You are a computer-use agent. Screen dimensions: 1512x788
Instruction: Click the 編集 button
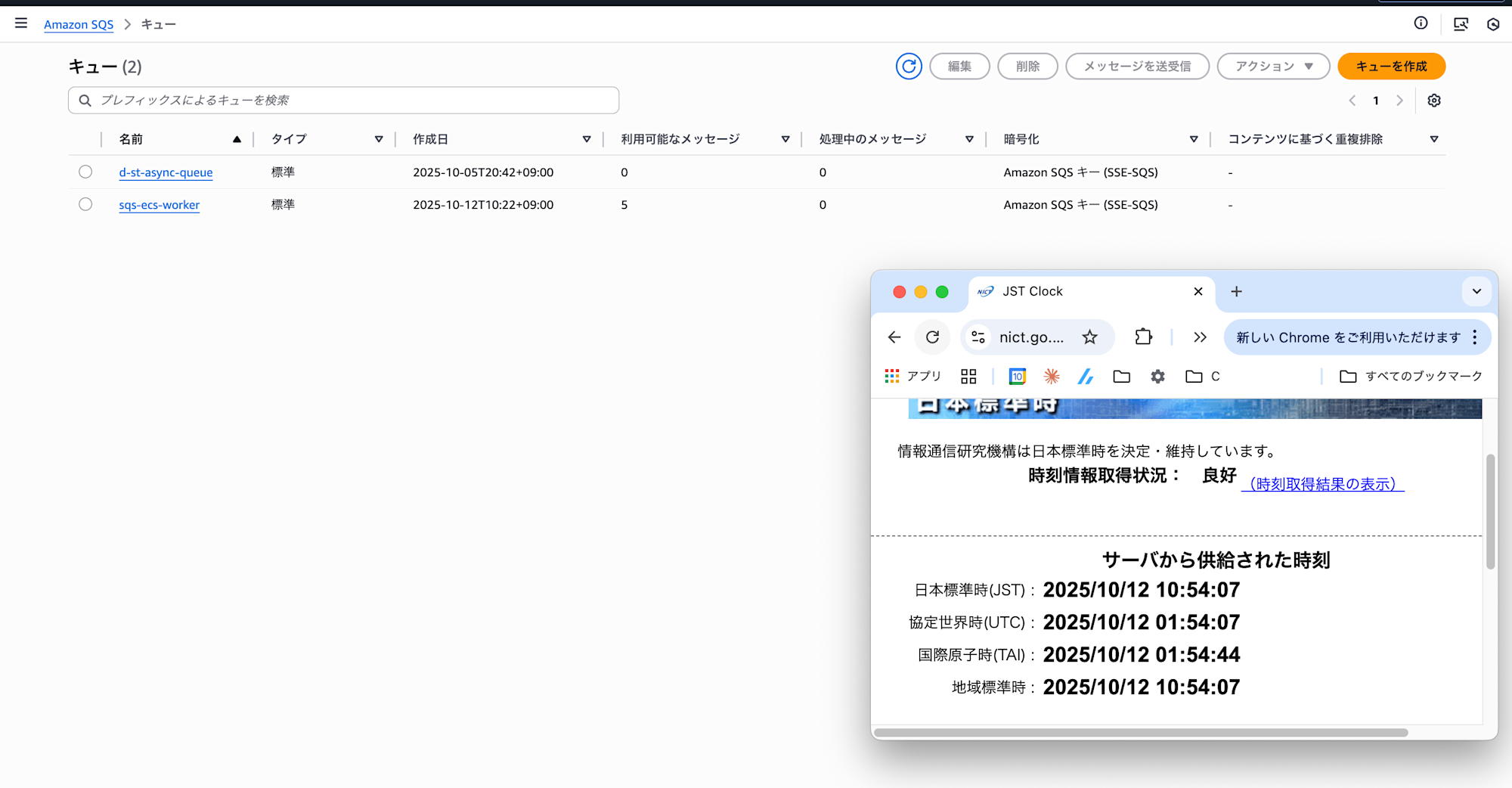960,67
